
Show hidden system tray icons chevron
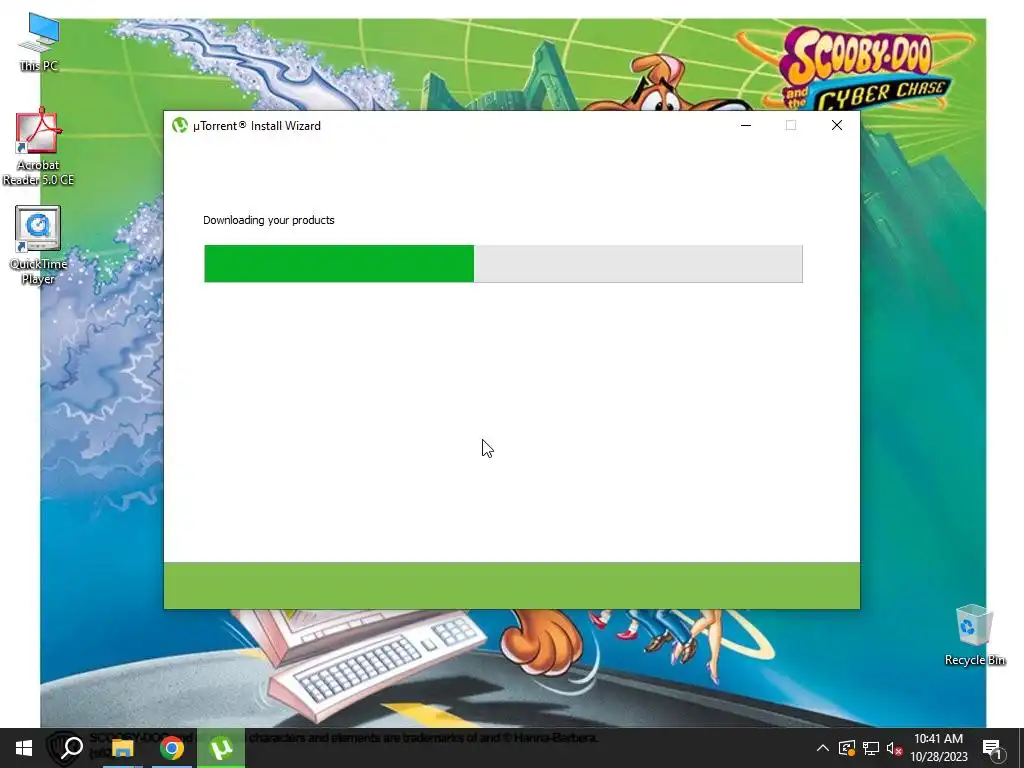pos(823,748)
